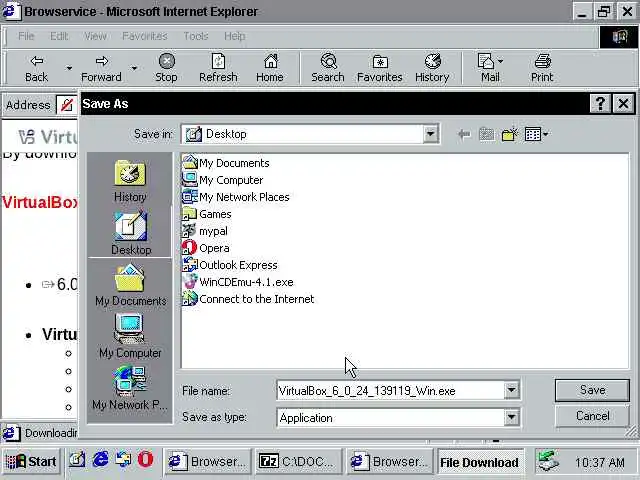Click the Forward toolbar button
This screenshot has height=480, width=640.
click(101, 68)
